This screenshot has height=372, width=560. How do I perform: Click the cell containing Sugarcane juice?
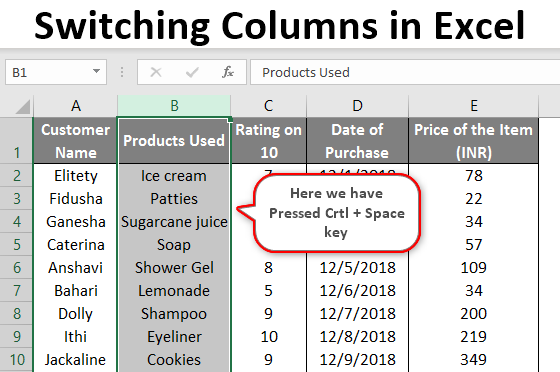pos(174,222)
